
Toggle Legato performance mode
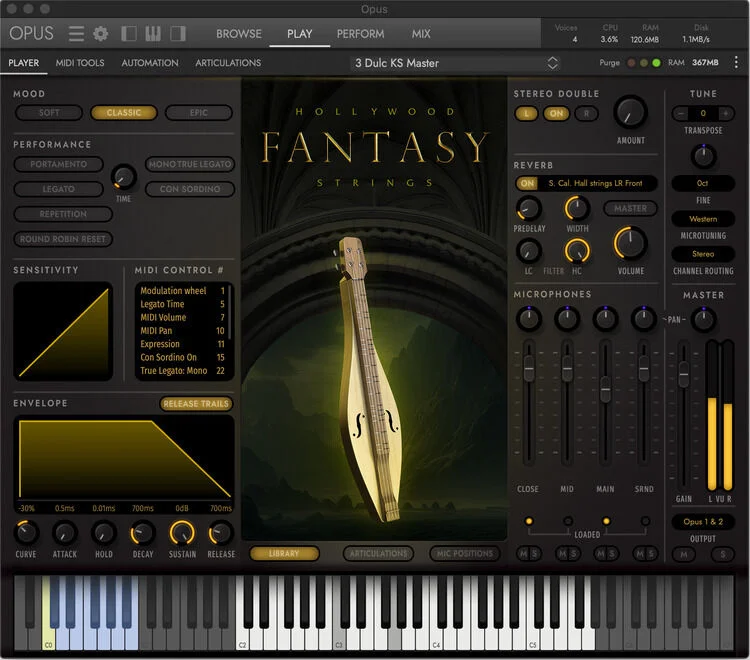point(58,189)
